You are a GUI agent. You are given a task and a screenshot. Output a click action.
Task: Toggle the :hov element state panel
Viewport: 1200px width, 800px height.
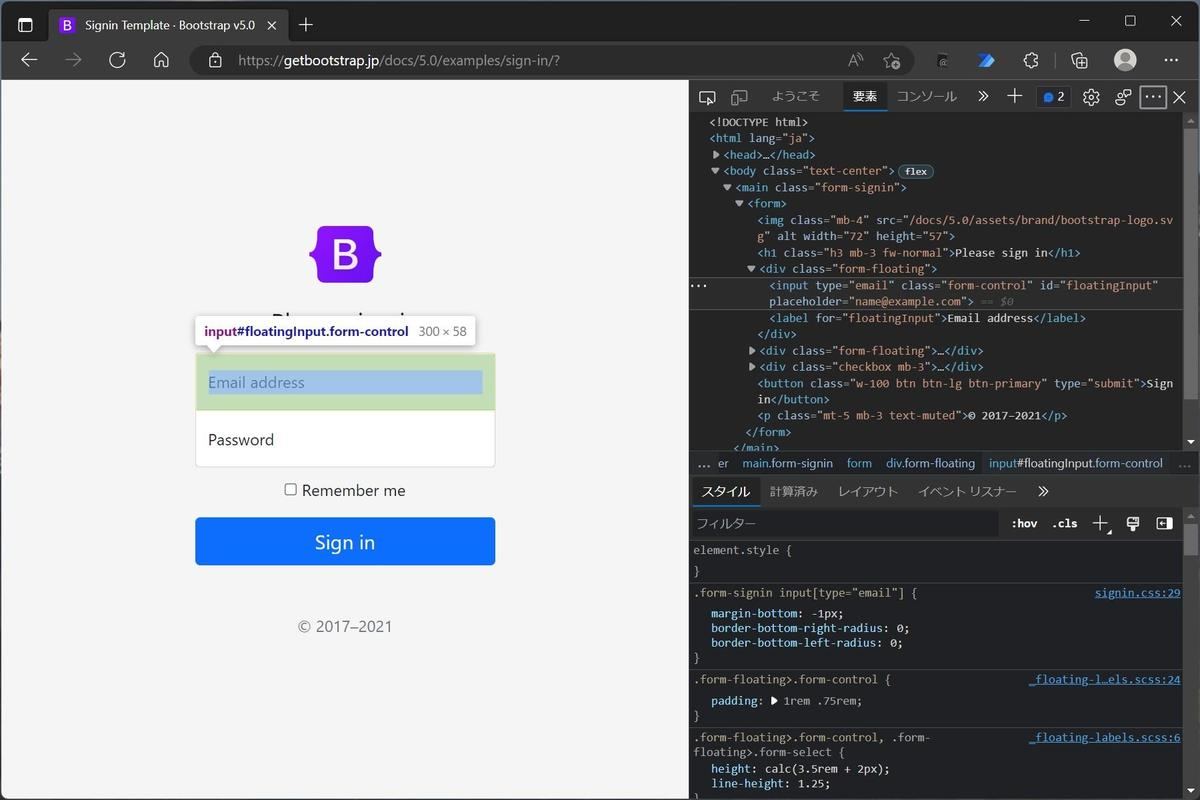1024,523
